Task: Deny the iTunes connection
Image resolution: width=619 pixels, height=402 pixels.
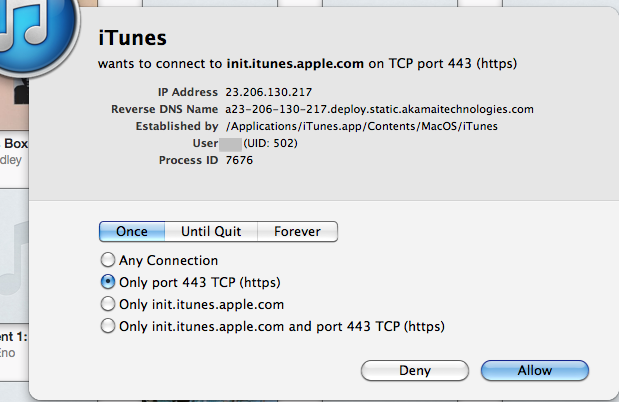Action: [x=415, y=370]
